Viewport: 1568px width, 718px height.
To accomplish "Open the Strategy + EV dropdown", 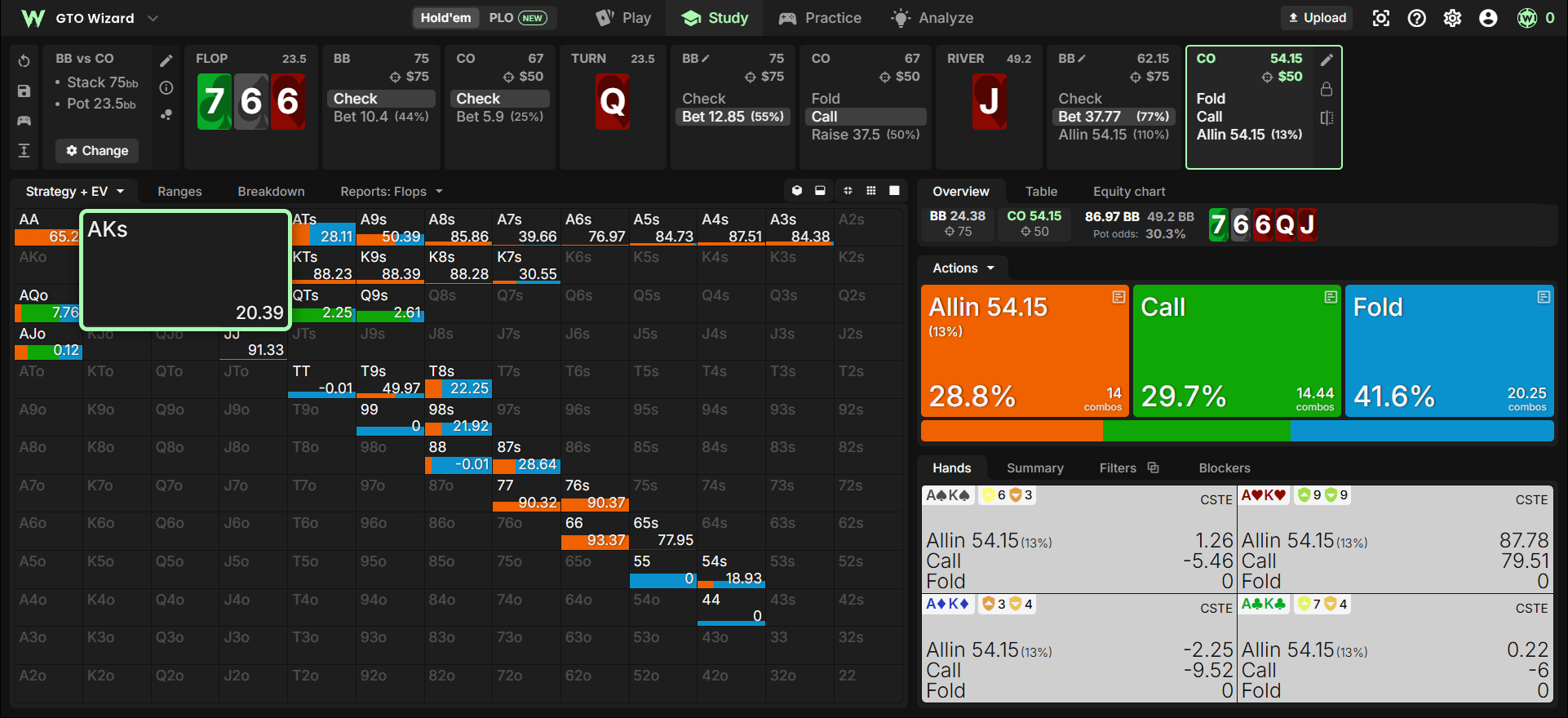I will pyautogui.click(x=74, y=191).
